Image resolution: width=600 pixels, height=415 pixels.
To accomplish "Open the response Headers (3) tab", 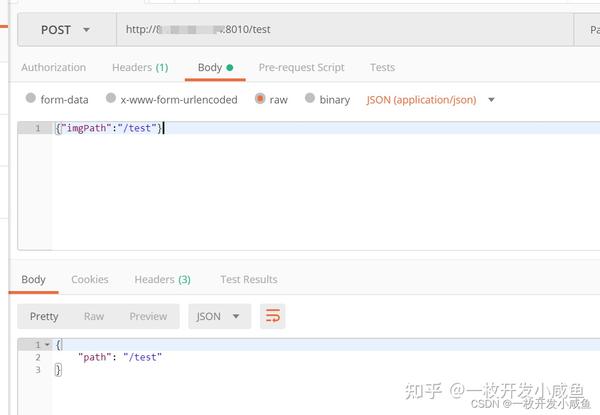I will point(162,279).
